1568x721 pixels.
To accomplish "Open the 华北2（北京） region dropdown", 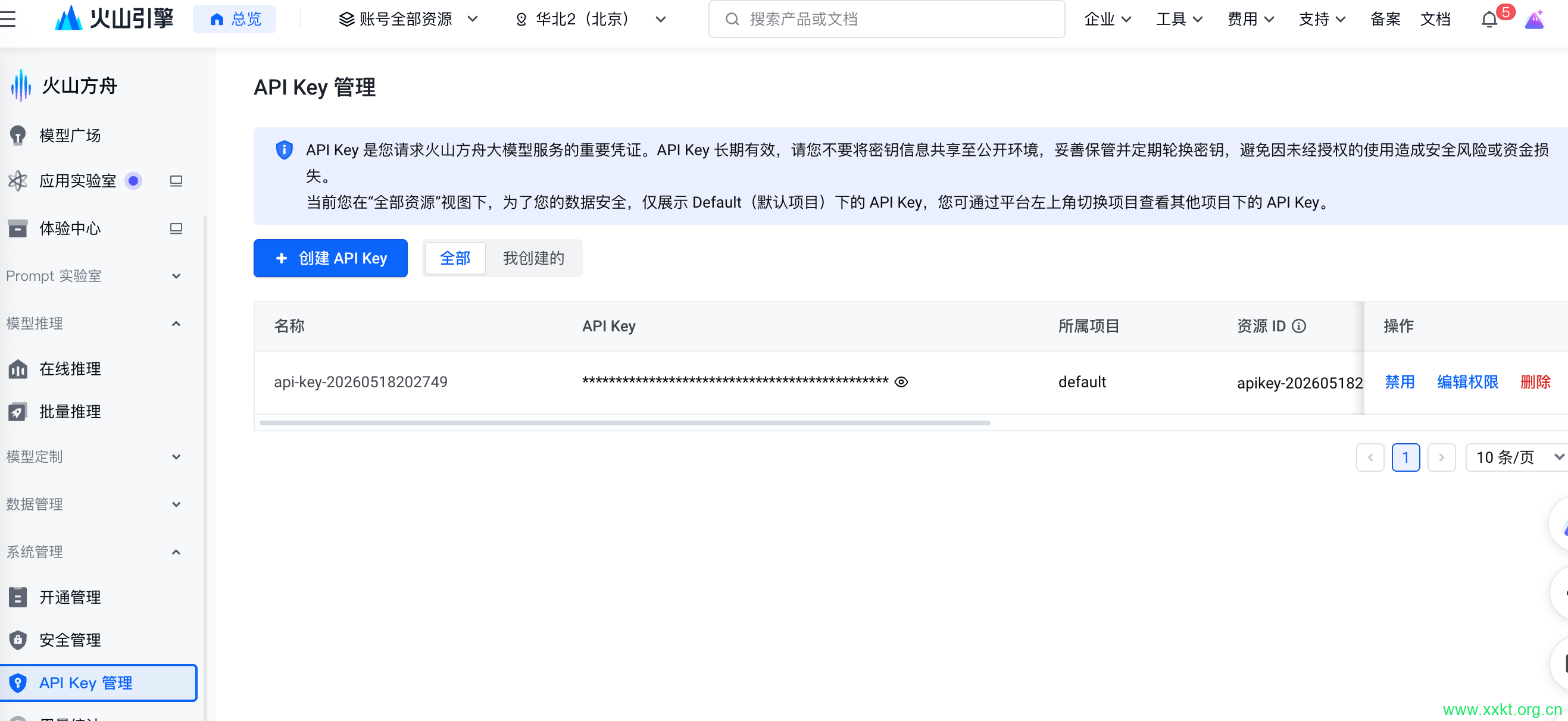I will tap(591, 20).
